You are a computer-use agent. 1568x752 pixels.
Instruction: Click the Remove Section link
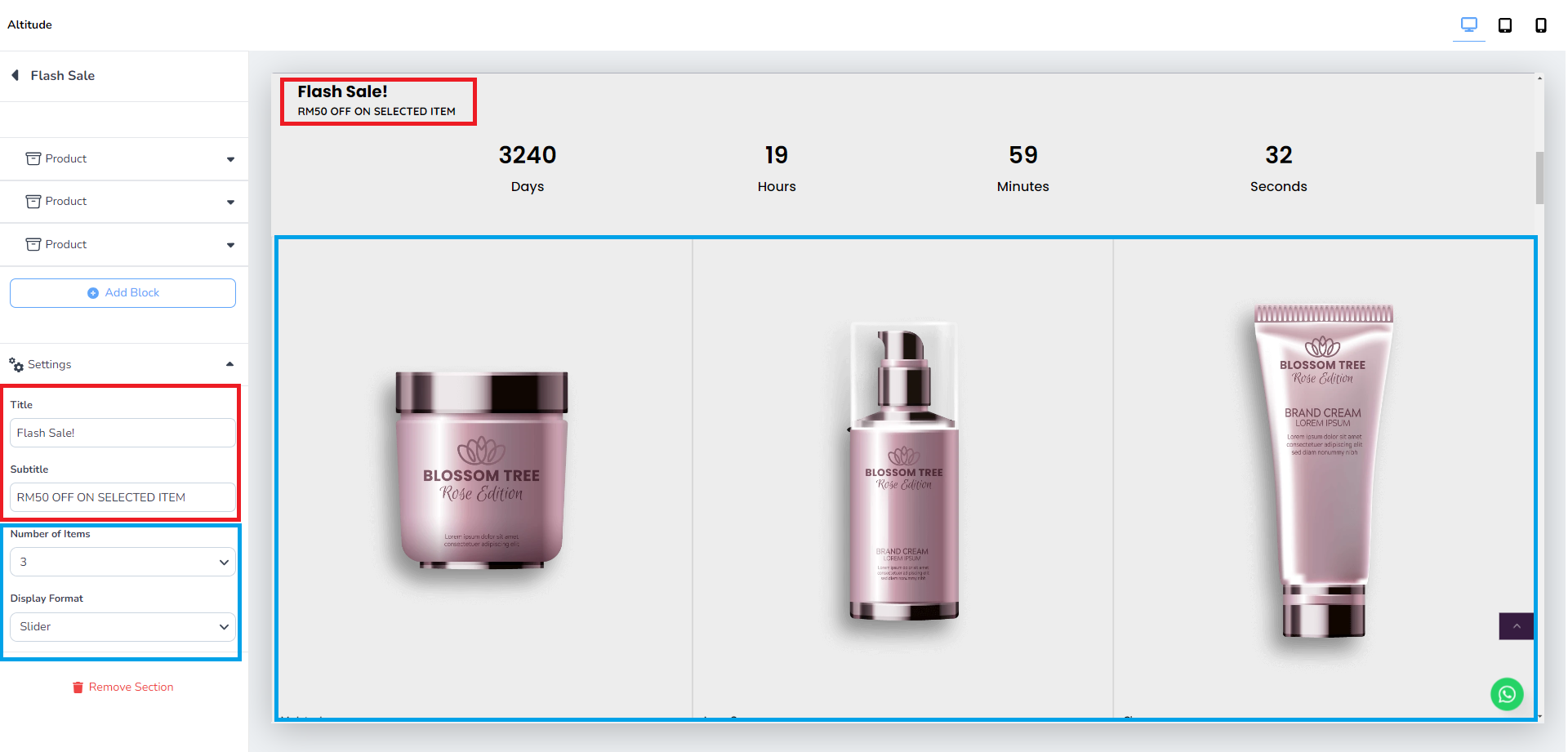(131, 687)
